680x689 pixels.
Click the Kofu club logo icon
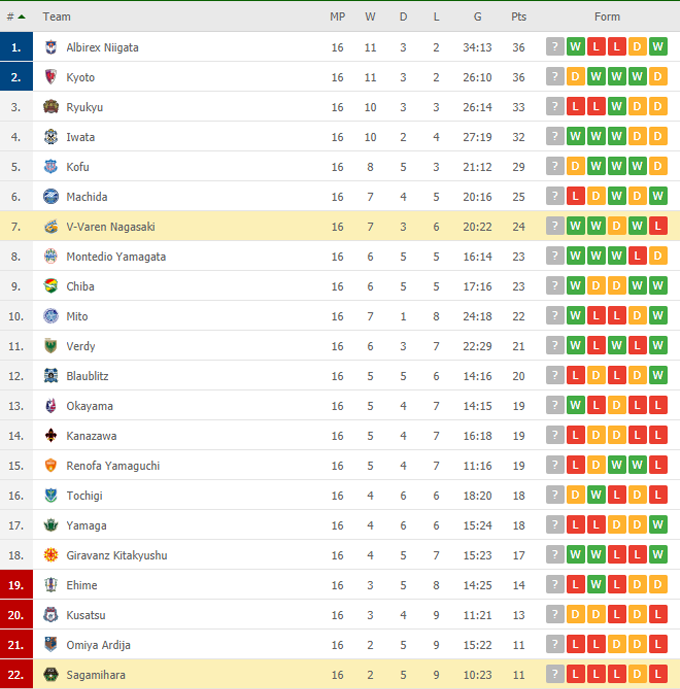[51, 167]
